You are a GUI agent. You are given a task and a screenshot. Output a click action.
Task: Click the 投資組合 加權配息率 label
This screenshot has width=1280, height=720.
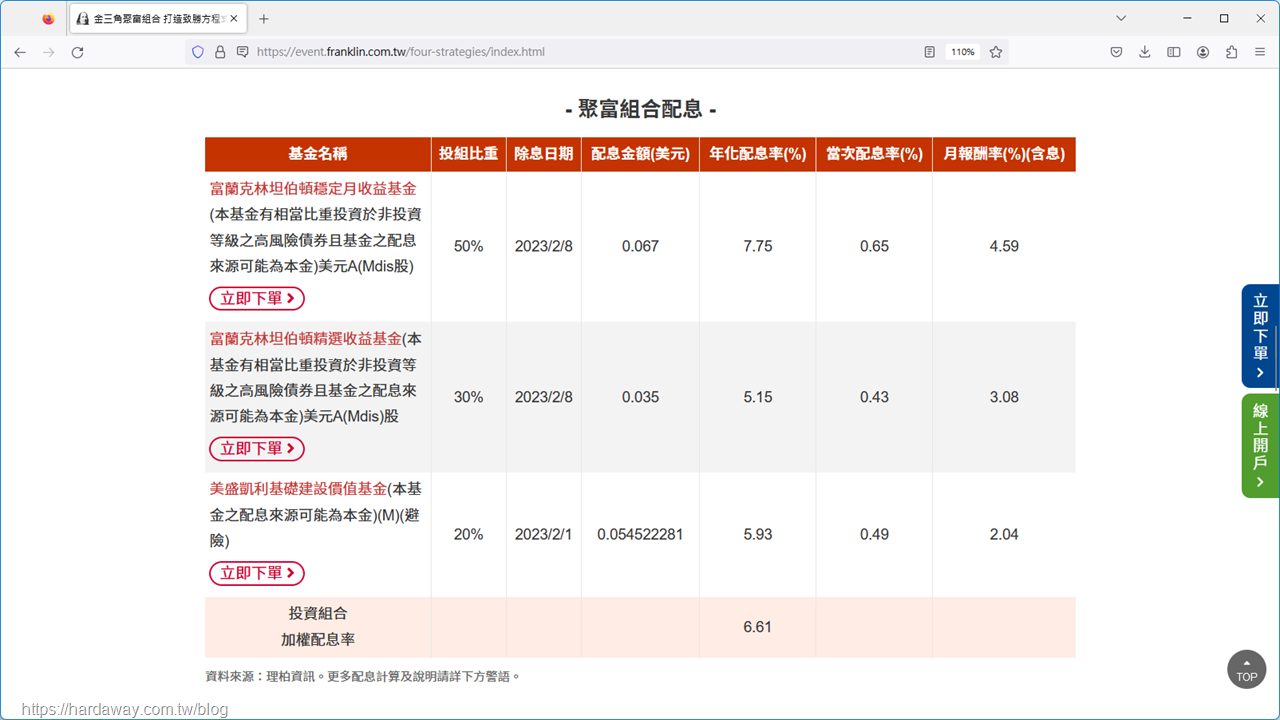318,626
